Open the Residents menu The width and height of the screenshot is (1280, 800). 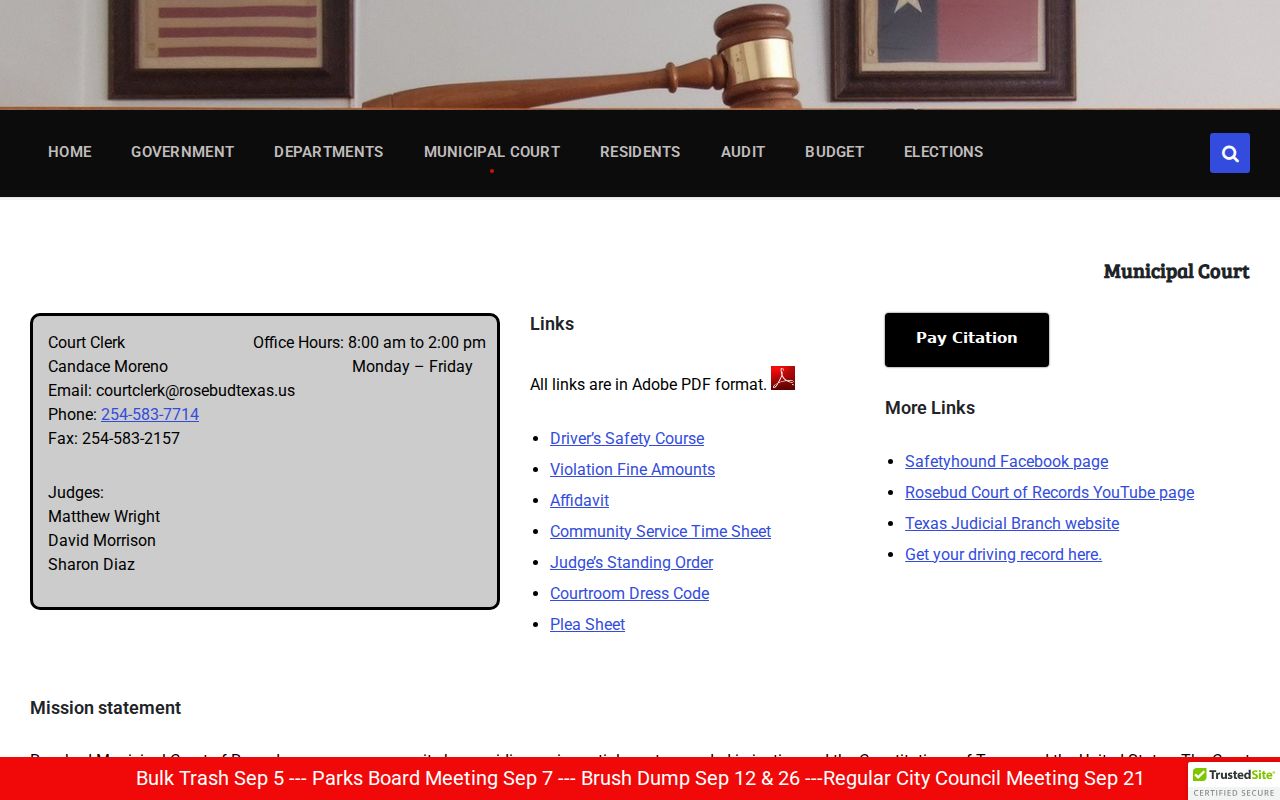click(640, 152)
